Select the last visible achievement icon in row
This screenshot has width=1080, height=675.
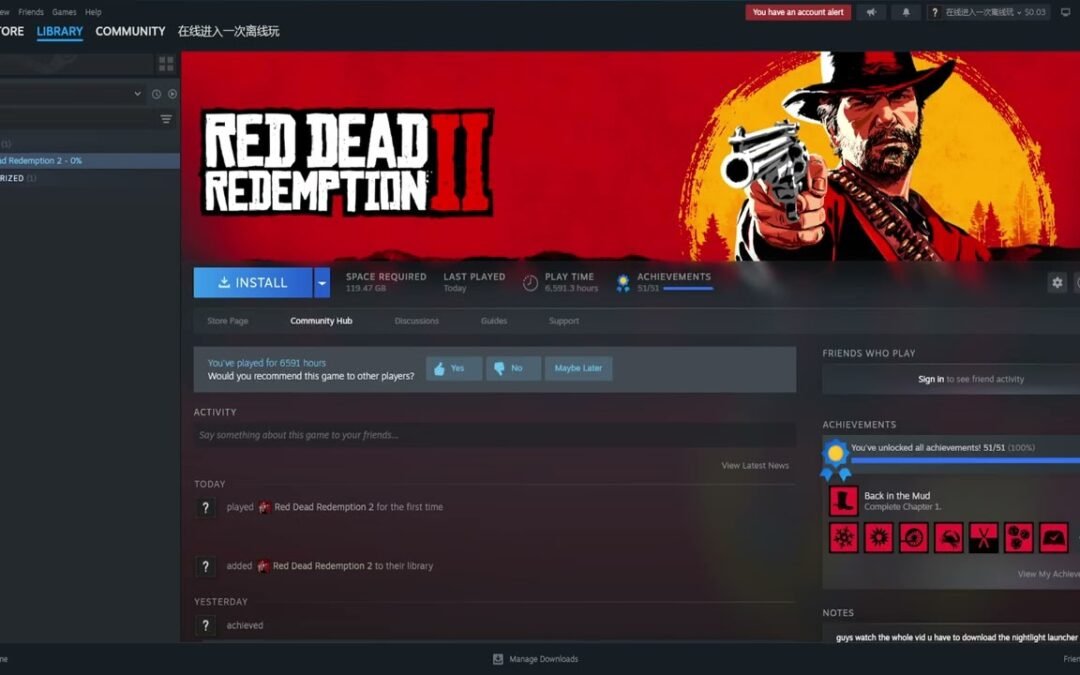click(1054, 538)
